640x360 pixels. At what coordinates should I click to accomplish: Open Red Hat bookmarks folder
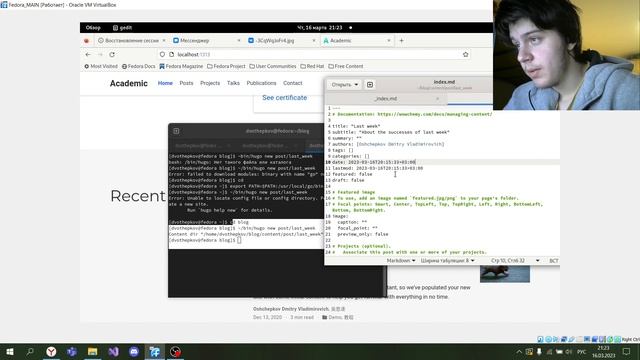[x=312, y=66]
